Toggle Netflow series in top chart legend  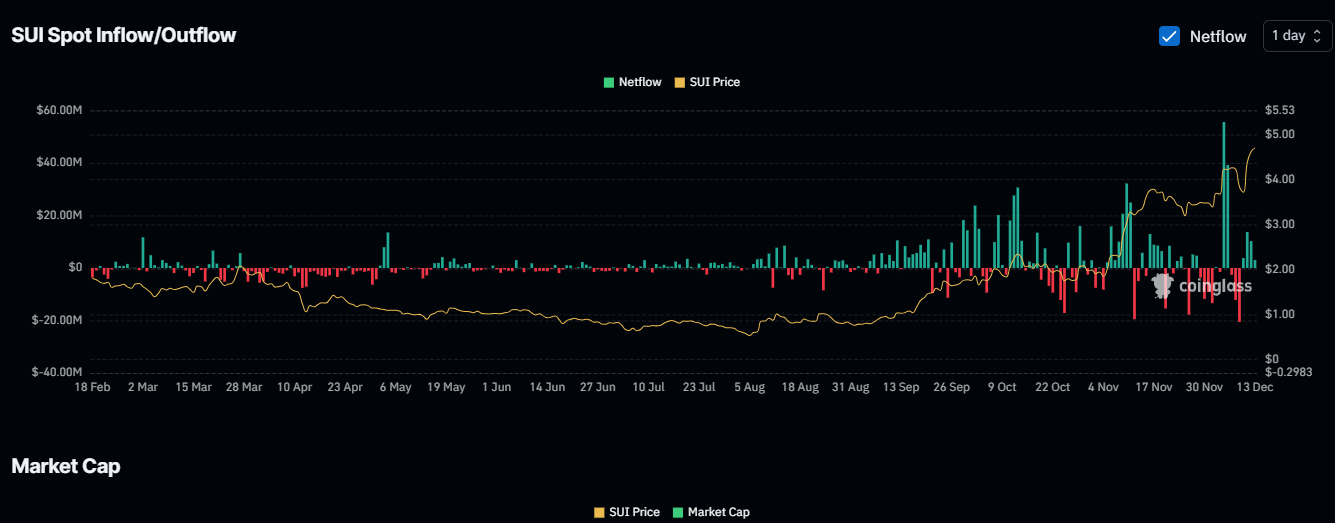632,82
